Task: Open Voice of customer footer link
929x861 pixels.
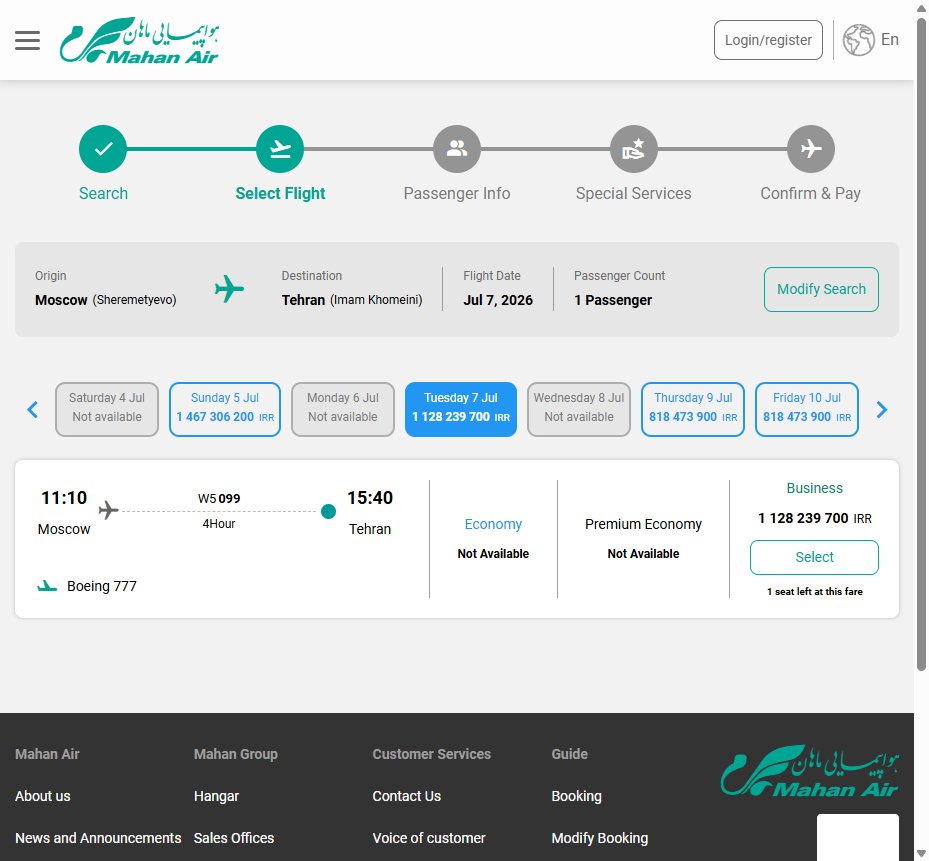Action: 429,838
